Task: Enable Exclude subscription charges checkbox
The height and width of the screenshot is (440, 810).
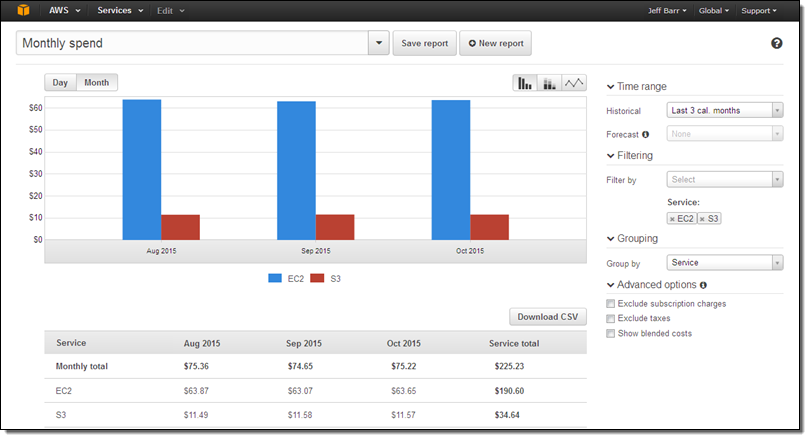Action: click(611, 304)
